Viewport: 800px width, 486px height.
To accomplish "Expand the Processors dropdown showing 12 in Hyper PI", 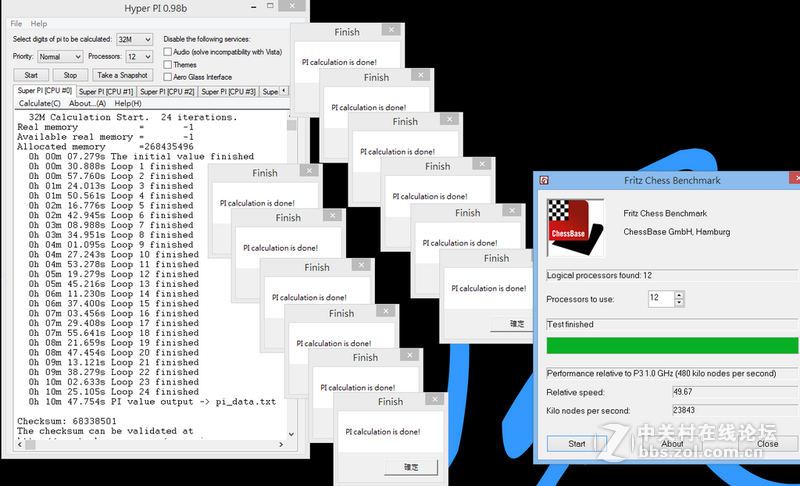I will [x=139, y=57].
